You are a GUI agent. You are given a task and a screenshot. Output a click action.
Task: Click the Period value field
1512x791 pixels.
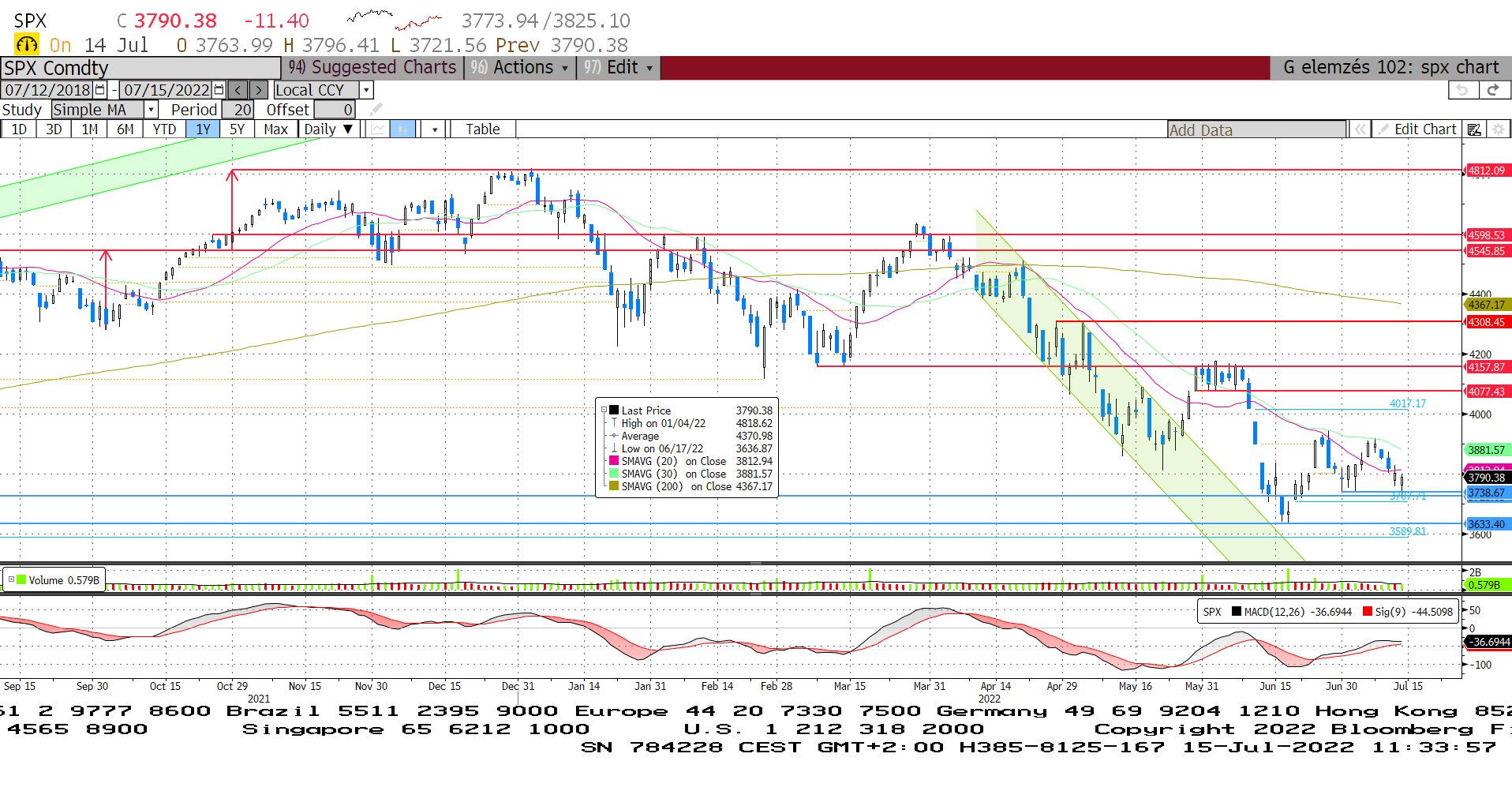(238, 110)
